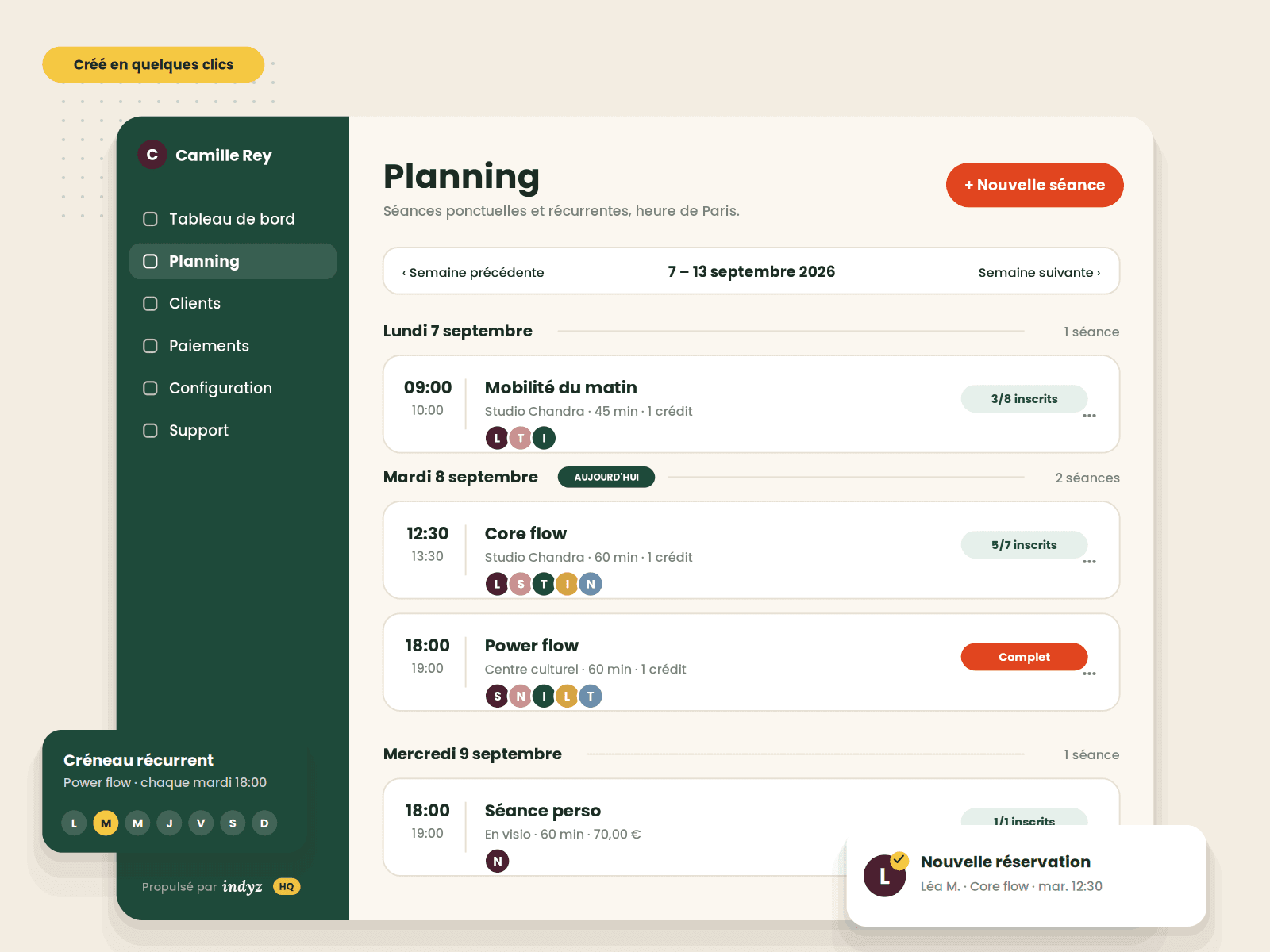
Task: Click the 5/7 inscrits badge
Action: coord(1024,545)
